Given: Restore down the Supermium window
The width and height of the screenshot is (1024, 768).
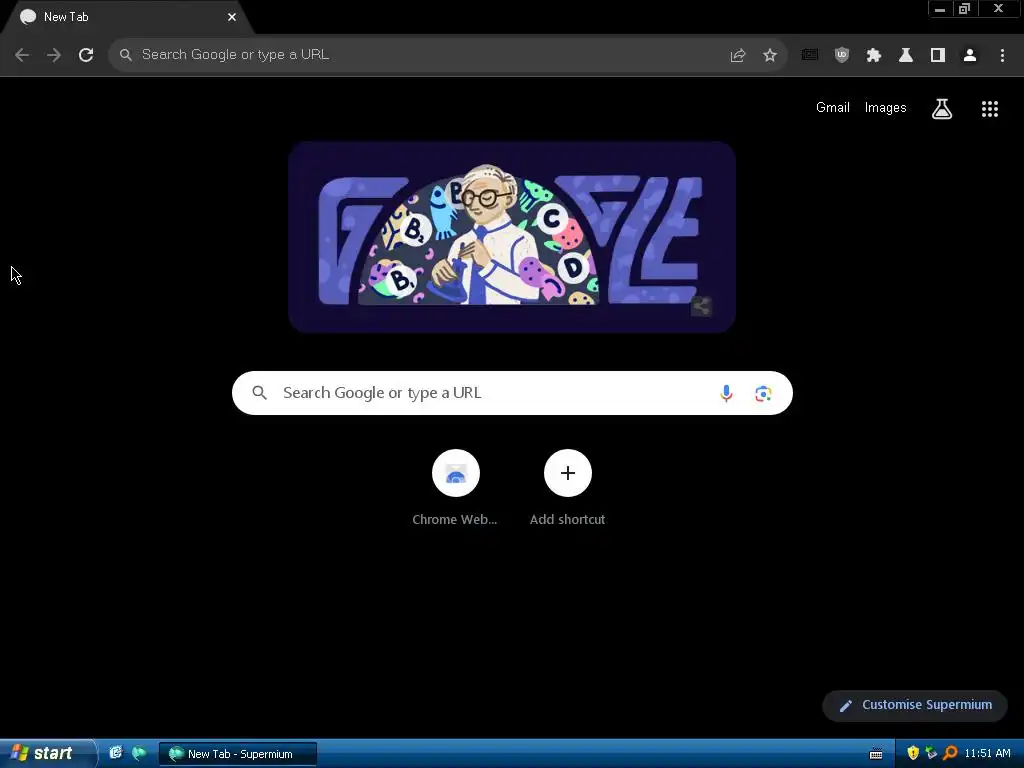Looking at the screenshot, I should 964,9.
